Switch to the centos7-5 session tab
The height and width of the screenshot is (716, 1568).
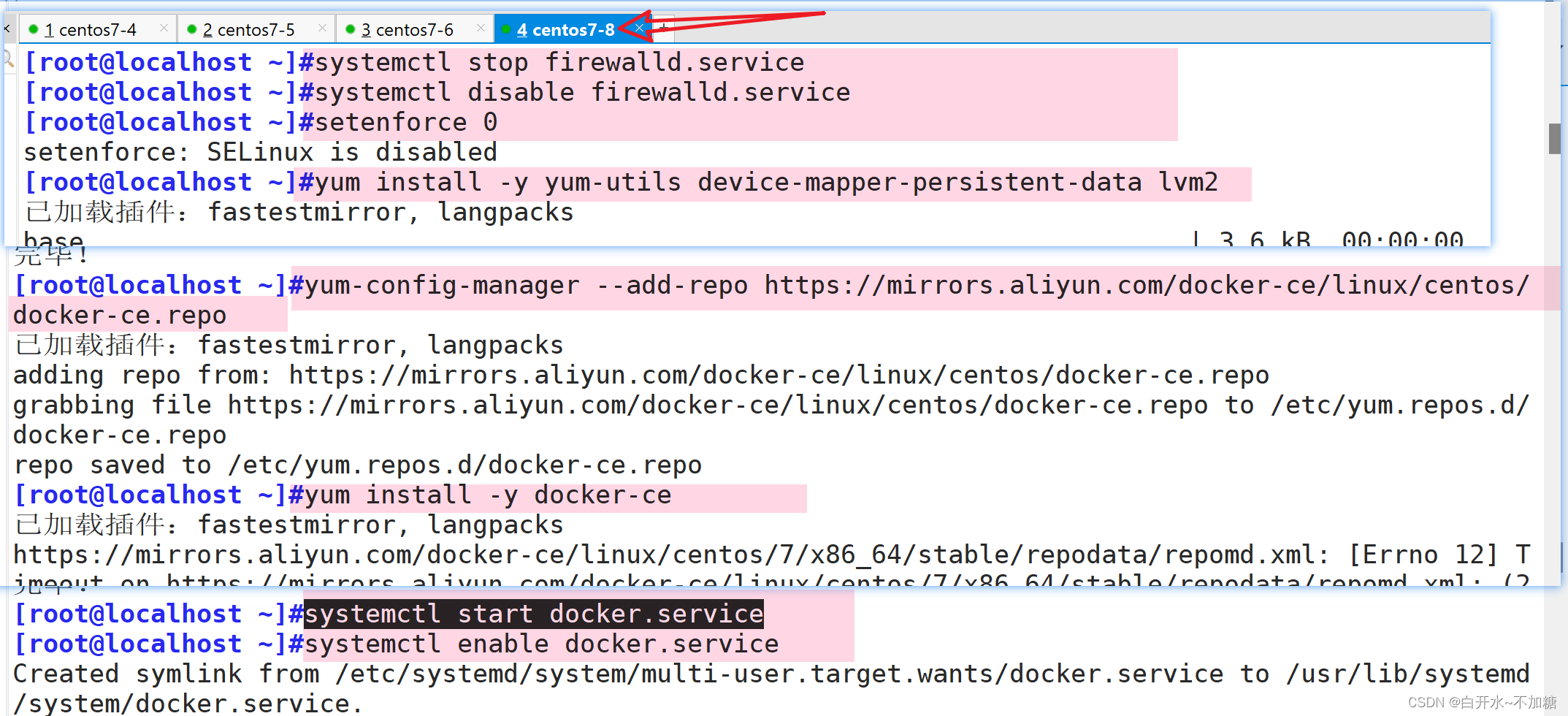(256, 29)
